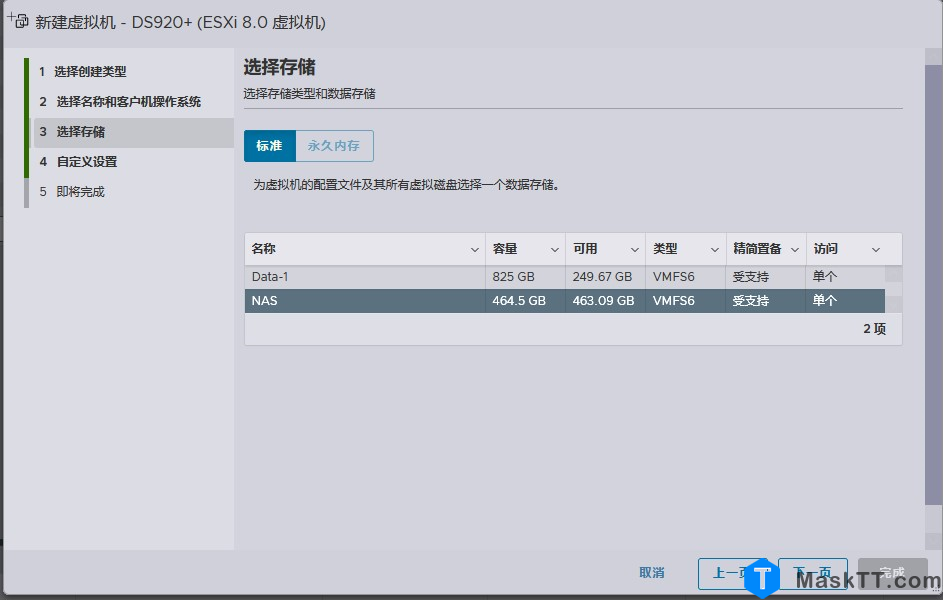
Task: Click the 取消 cancel button
Action: (652, 573)
